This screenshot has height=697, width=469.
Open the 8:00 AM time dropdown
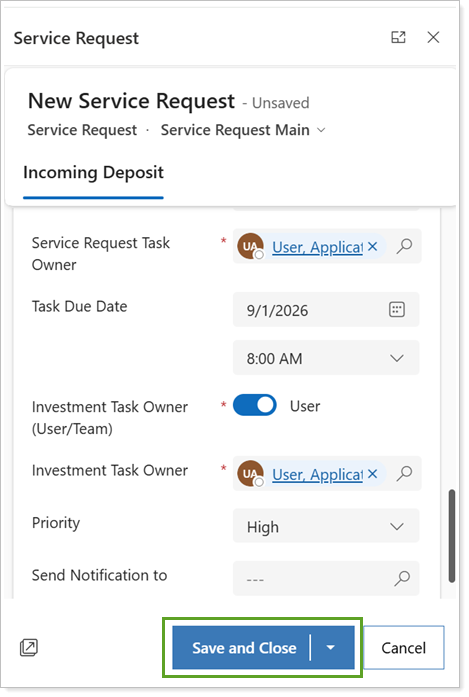point(326,358)
